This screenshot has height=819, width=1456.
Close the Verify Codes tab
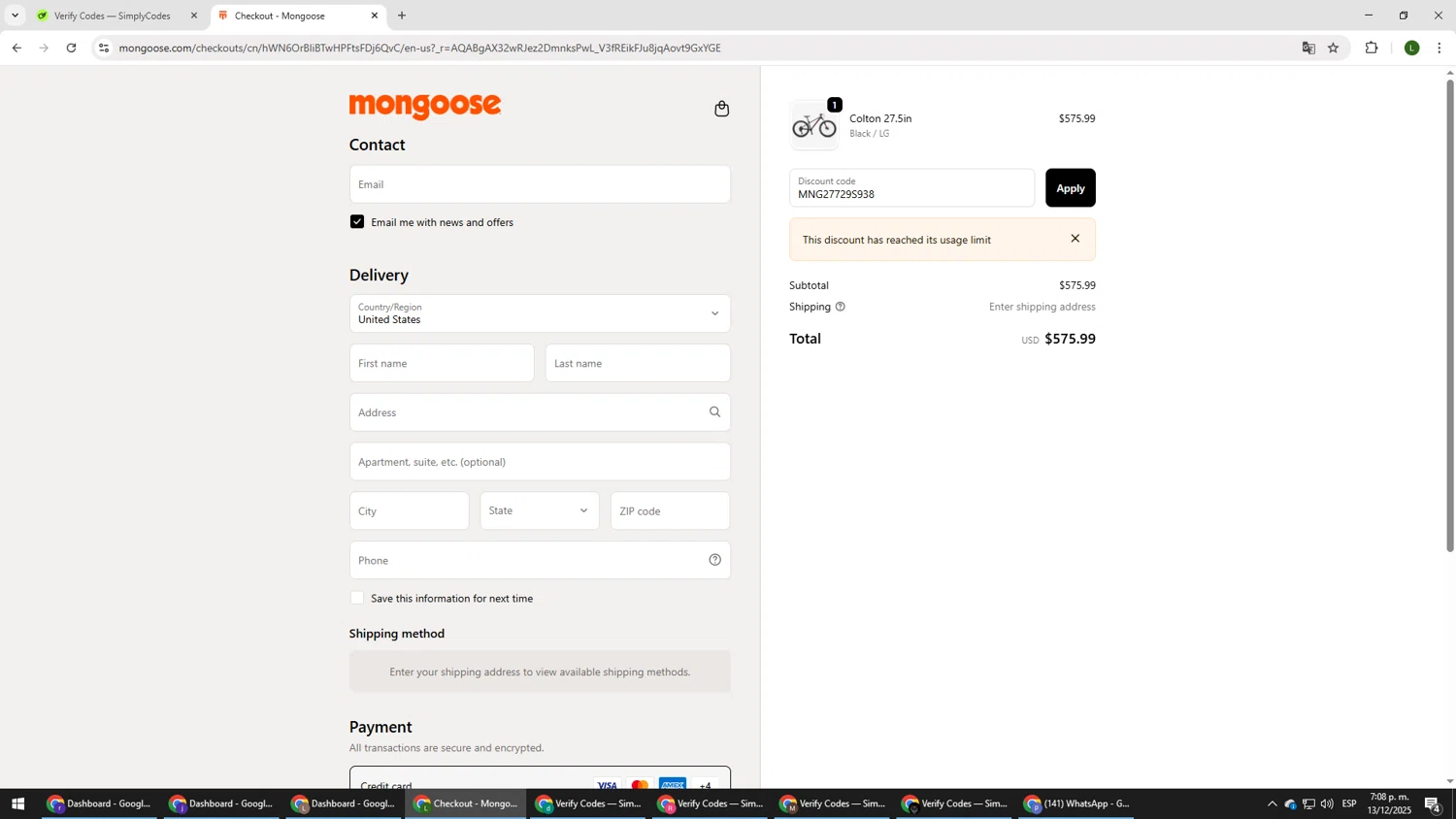pyautogui.click(x=193, y=16)
